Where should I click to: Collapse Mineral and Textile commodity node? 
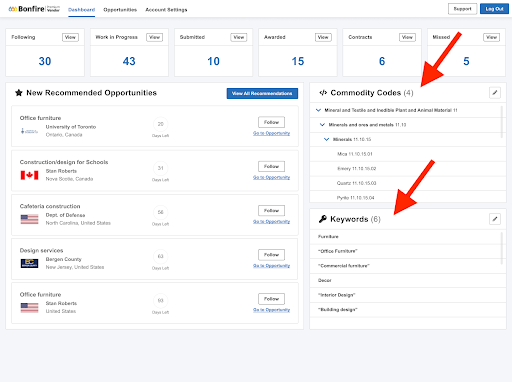[x=318, y=110]
